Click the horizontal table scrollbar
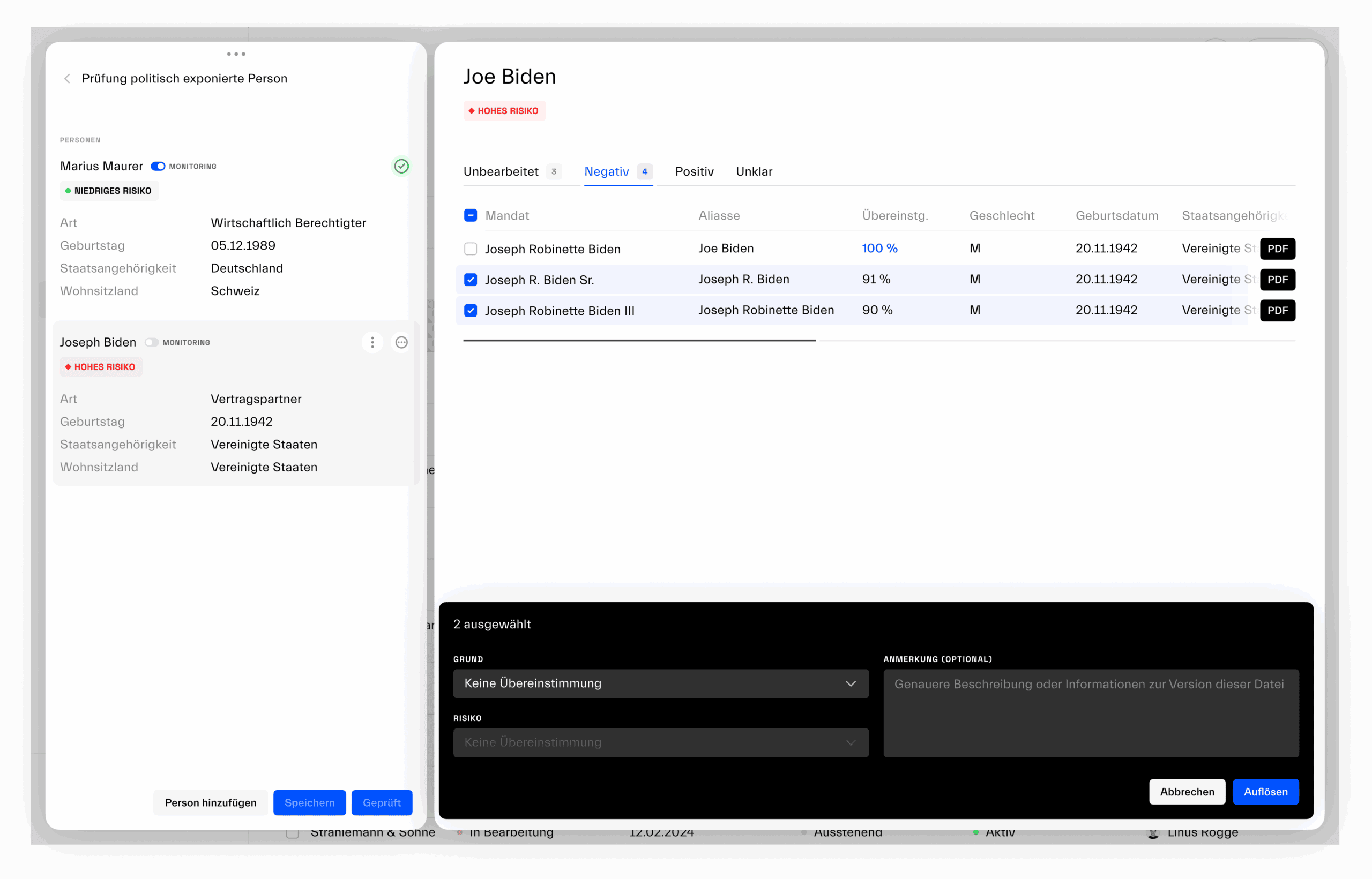The image size is (1372, 879). tap(639, 341)
